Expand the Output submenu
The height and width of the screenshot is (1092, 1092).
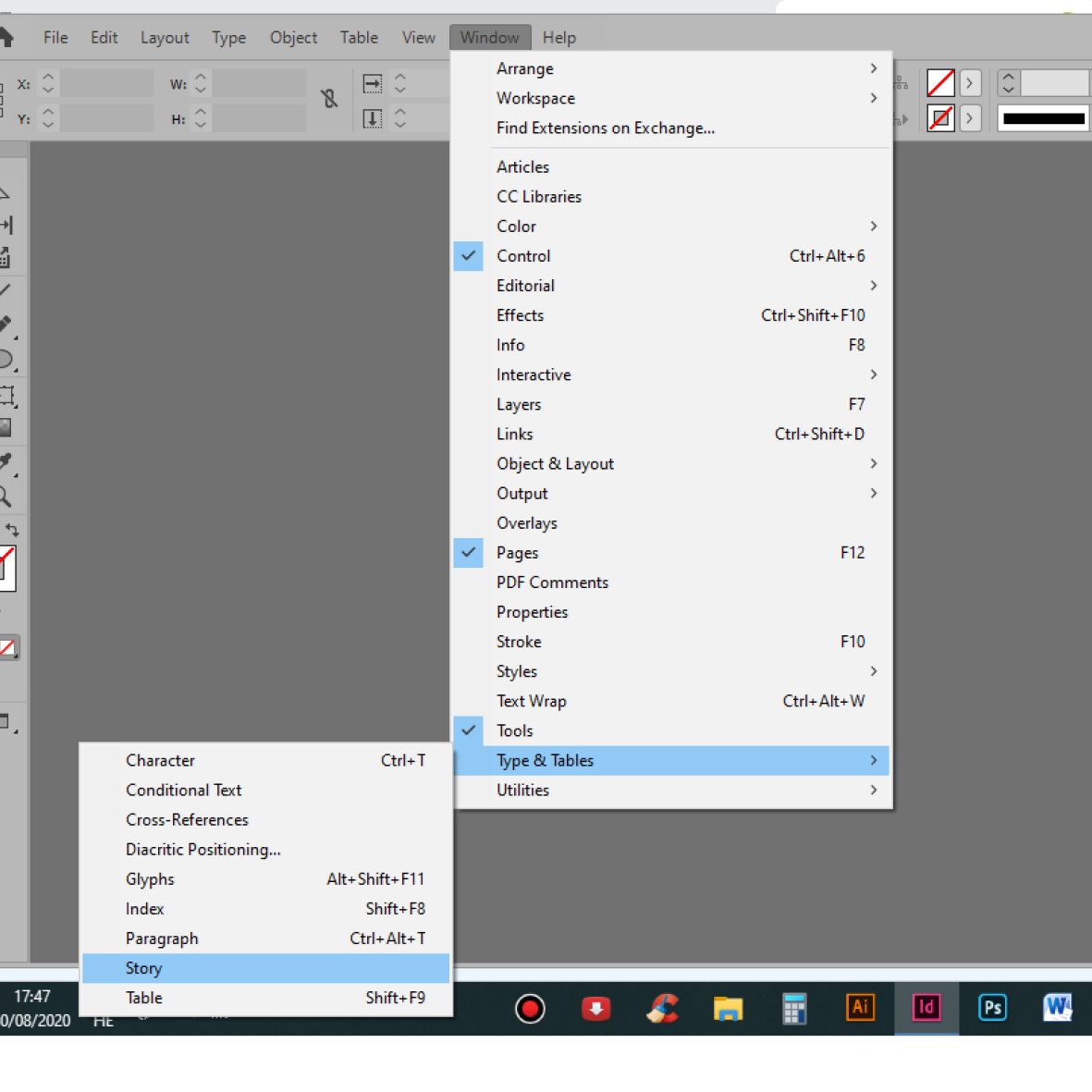[671, 494]
